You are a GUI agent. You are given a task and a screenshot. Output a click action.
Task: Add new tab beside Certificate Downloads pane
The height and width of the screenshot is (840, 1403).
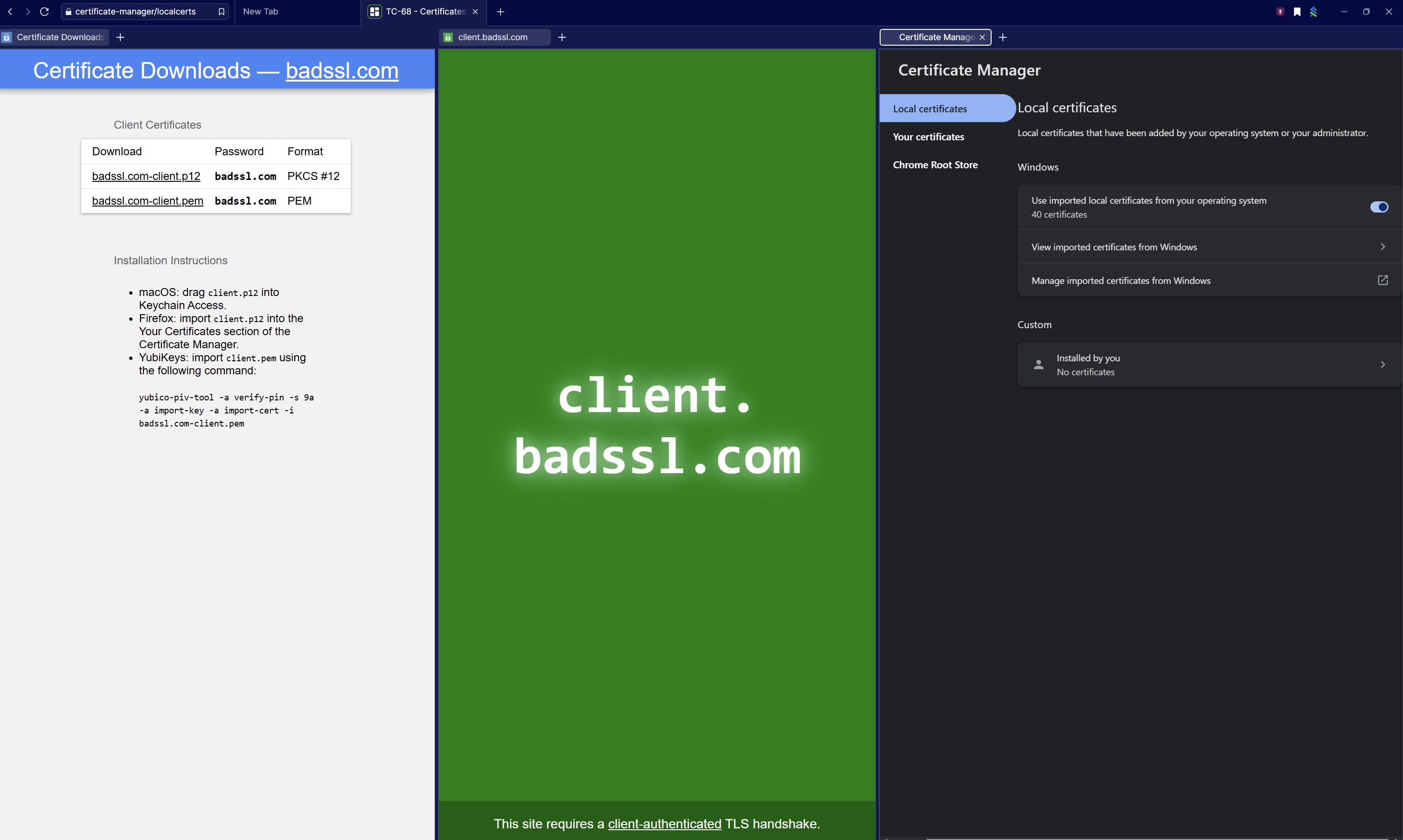pos(120,37)
